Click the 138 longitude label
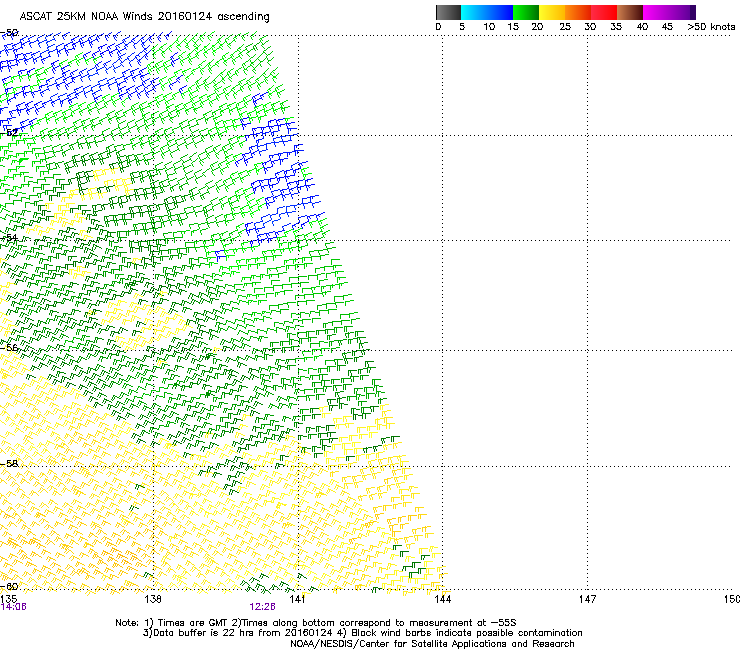 tap(153, 599)
